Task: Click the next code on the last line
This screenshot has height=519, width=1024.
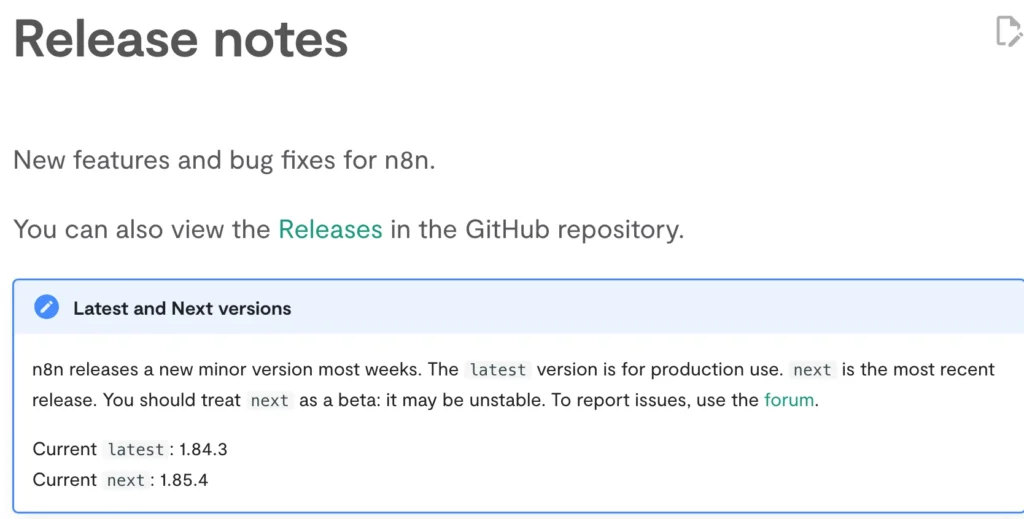Action: (x=126, y=480)
